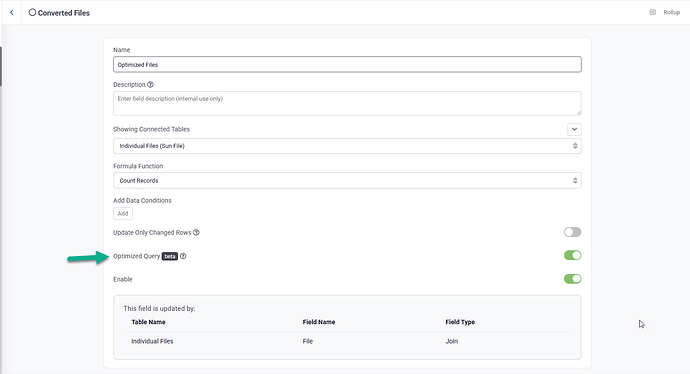Image resolution: width=690 pixels, height=374 pixels.
Task: Click the Rollup label
Action: (x=672, y=12)
